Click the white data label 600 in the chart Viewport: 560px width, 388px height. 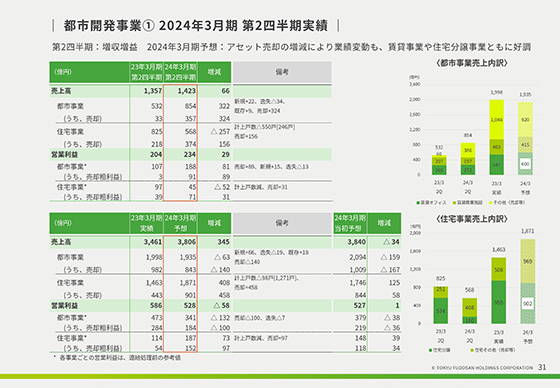525,164
